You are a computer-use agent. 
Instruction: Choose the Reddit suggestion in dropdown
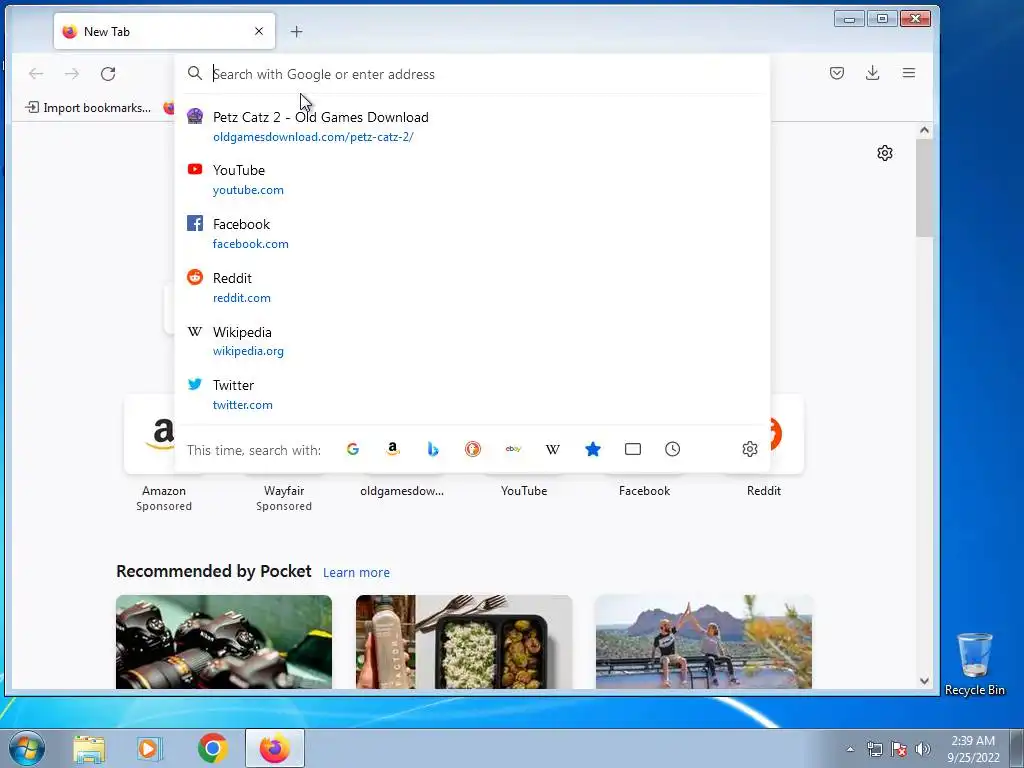click(x=472, y=287)
